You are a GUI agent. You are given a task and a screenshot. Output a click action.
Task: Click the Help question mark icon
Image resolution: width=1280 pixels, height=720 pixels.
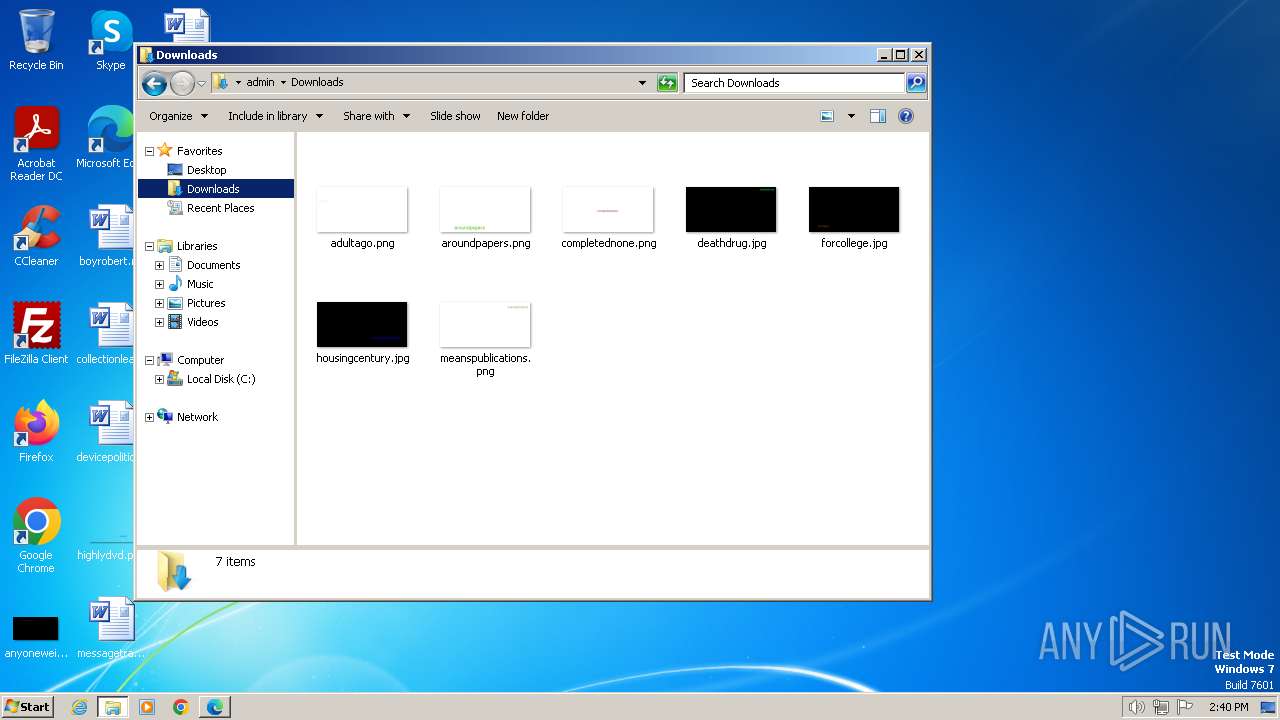pos(906,116)
